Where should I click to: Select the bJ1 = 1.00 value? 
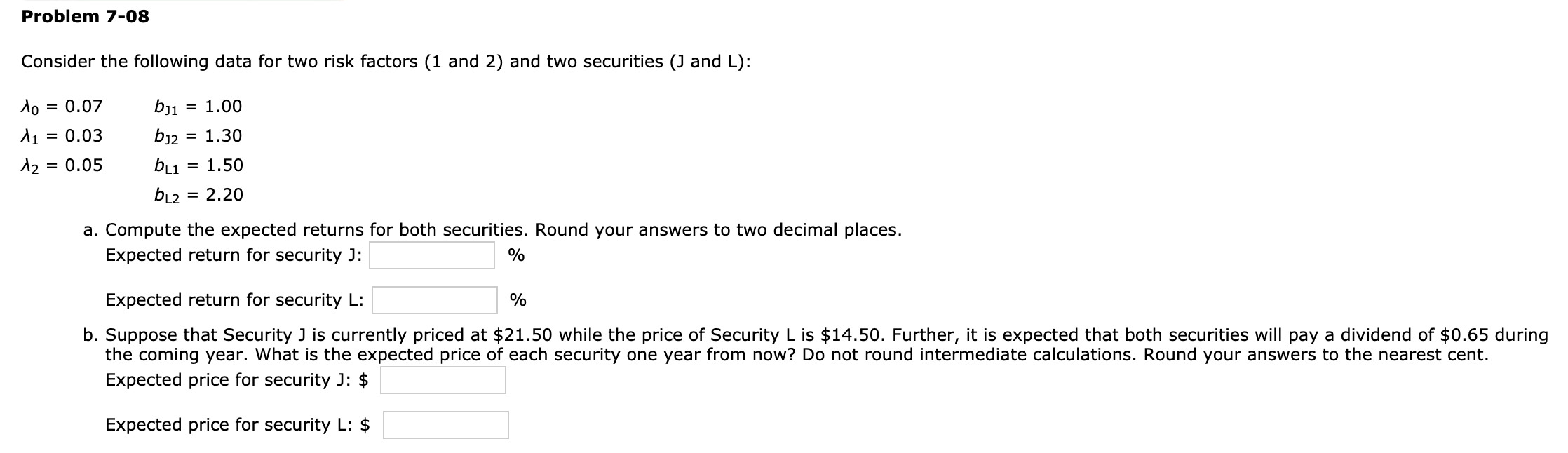click(x=199, y=107)
